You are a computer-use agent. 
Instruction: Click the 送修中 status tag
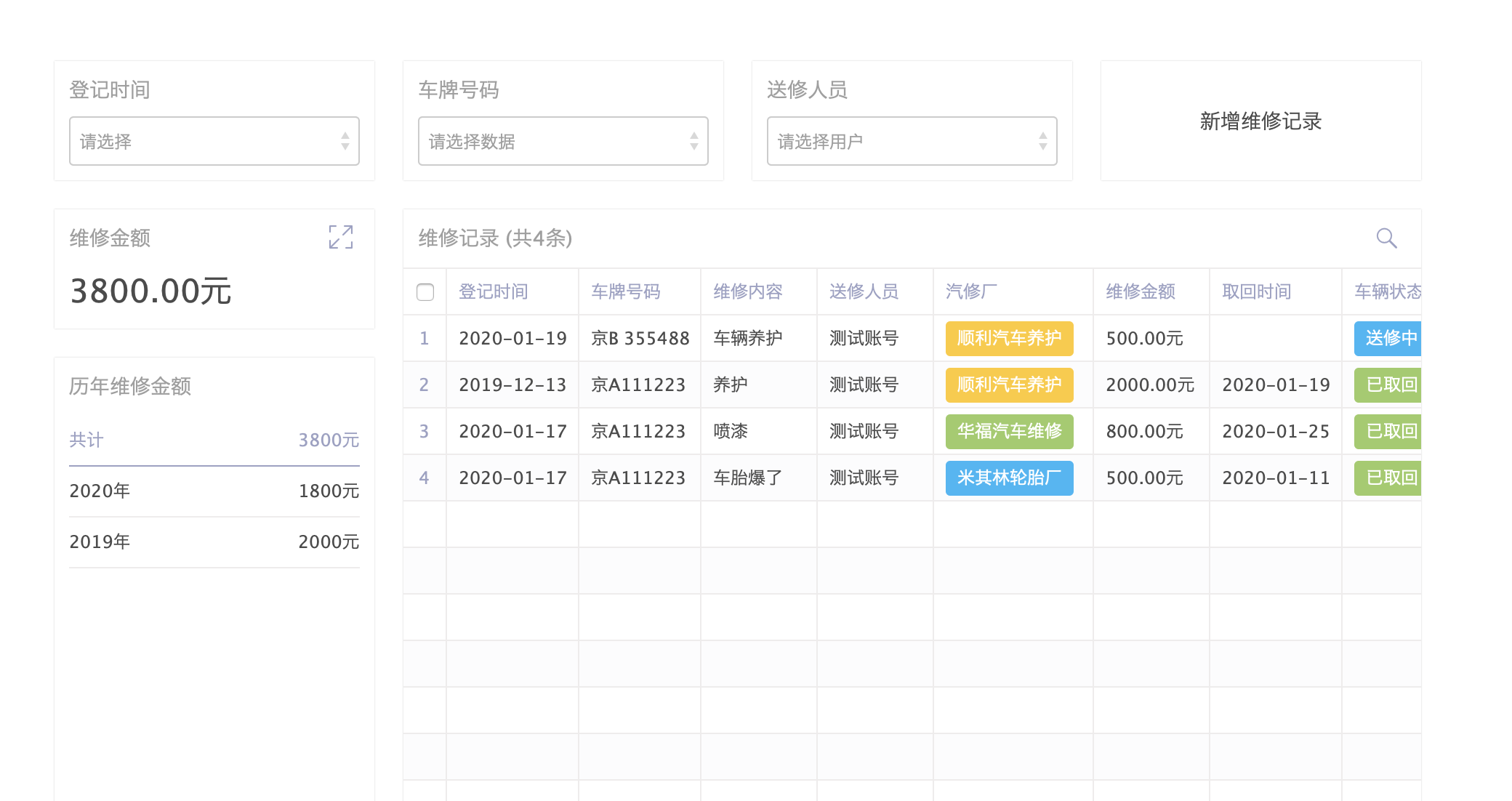[x=1388, y=338]
